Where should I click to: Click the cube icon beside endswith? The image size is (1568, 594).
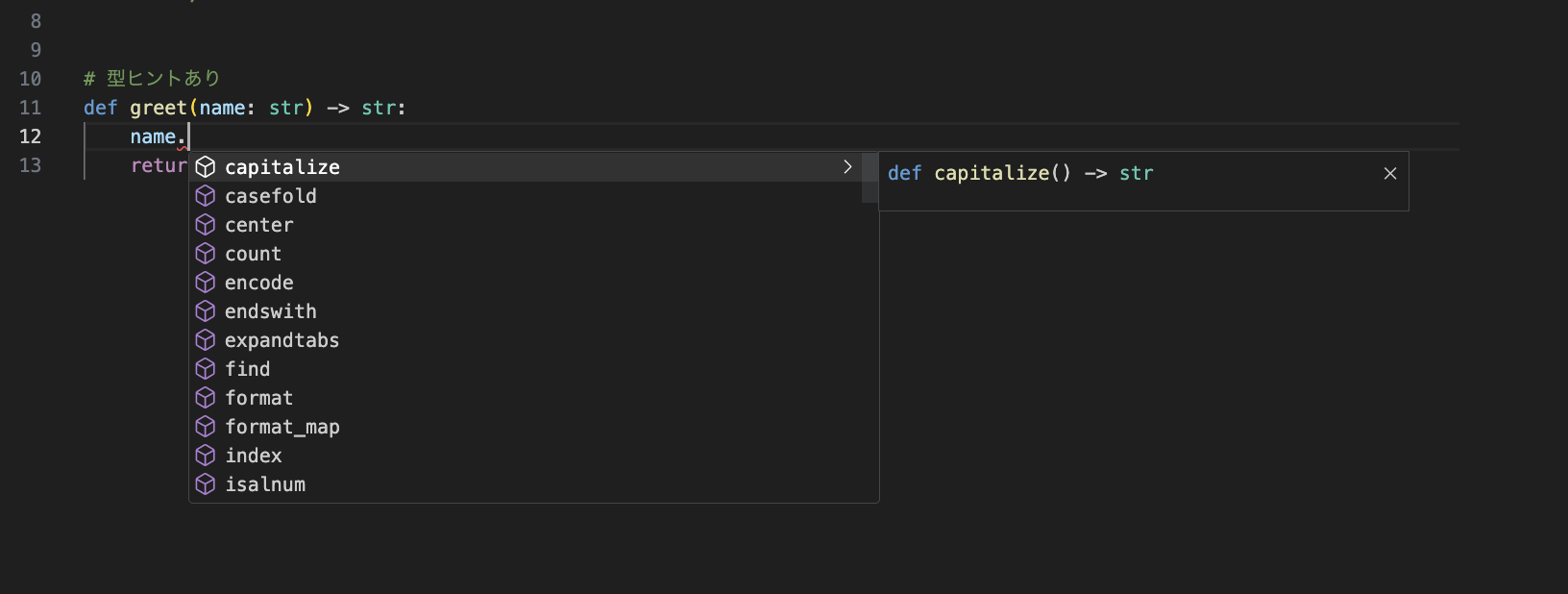tap(206, 311)
